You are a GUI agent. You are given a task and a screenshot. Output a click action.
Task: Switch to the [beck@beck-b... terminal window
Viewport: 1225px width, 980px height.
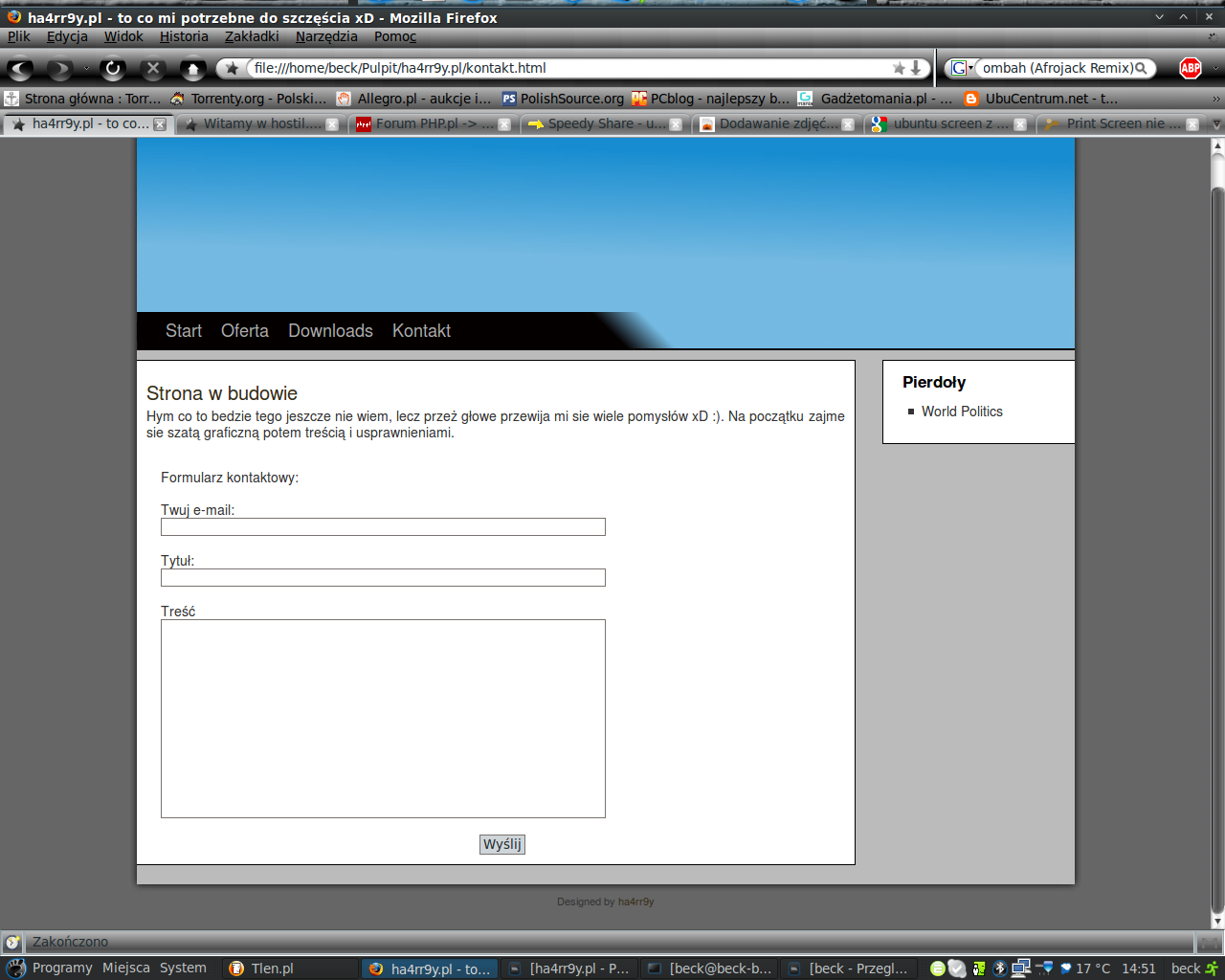[709, 969]
